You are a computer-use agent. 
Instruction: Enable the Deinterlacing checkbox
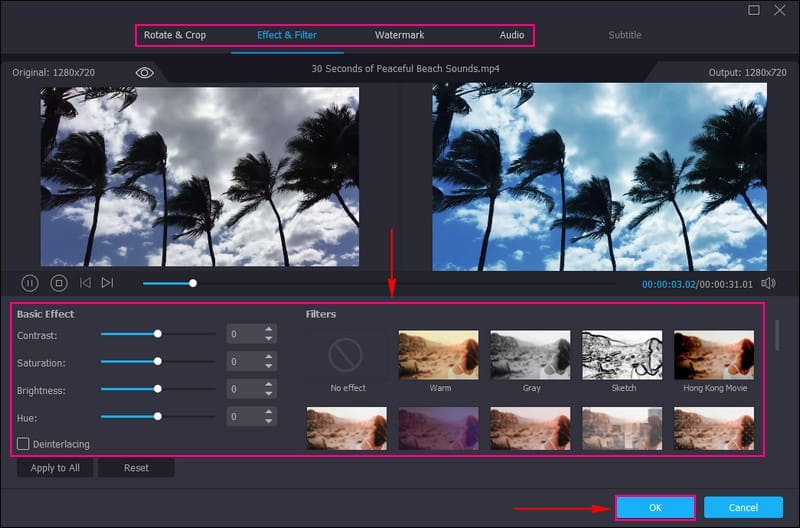coord(23,443)
